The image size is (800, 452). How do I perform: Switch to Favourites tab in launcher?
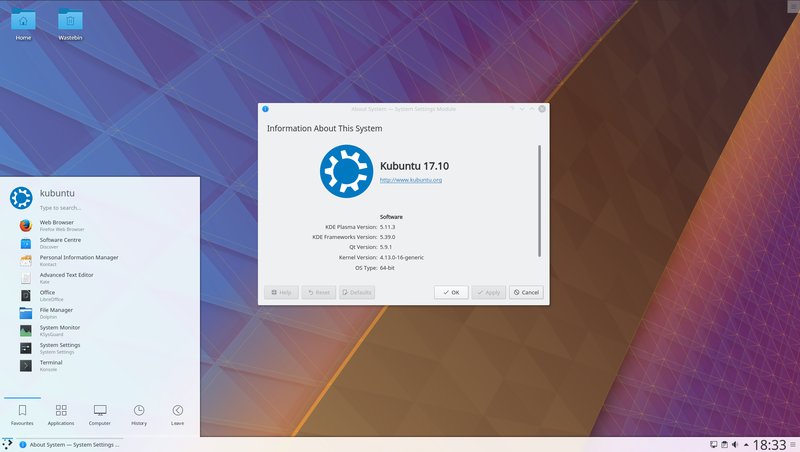[x=22, y=415]
